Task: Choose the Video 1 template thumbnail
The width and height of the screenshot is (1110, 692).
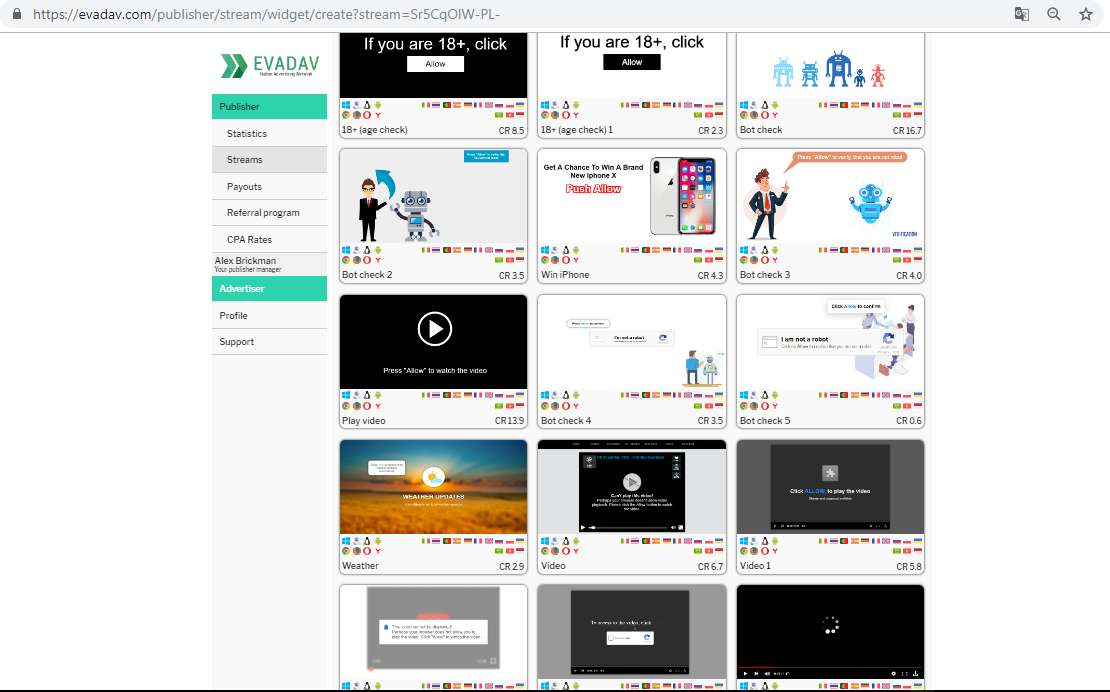Action: pos(830,487)
